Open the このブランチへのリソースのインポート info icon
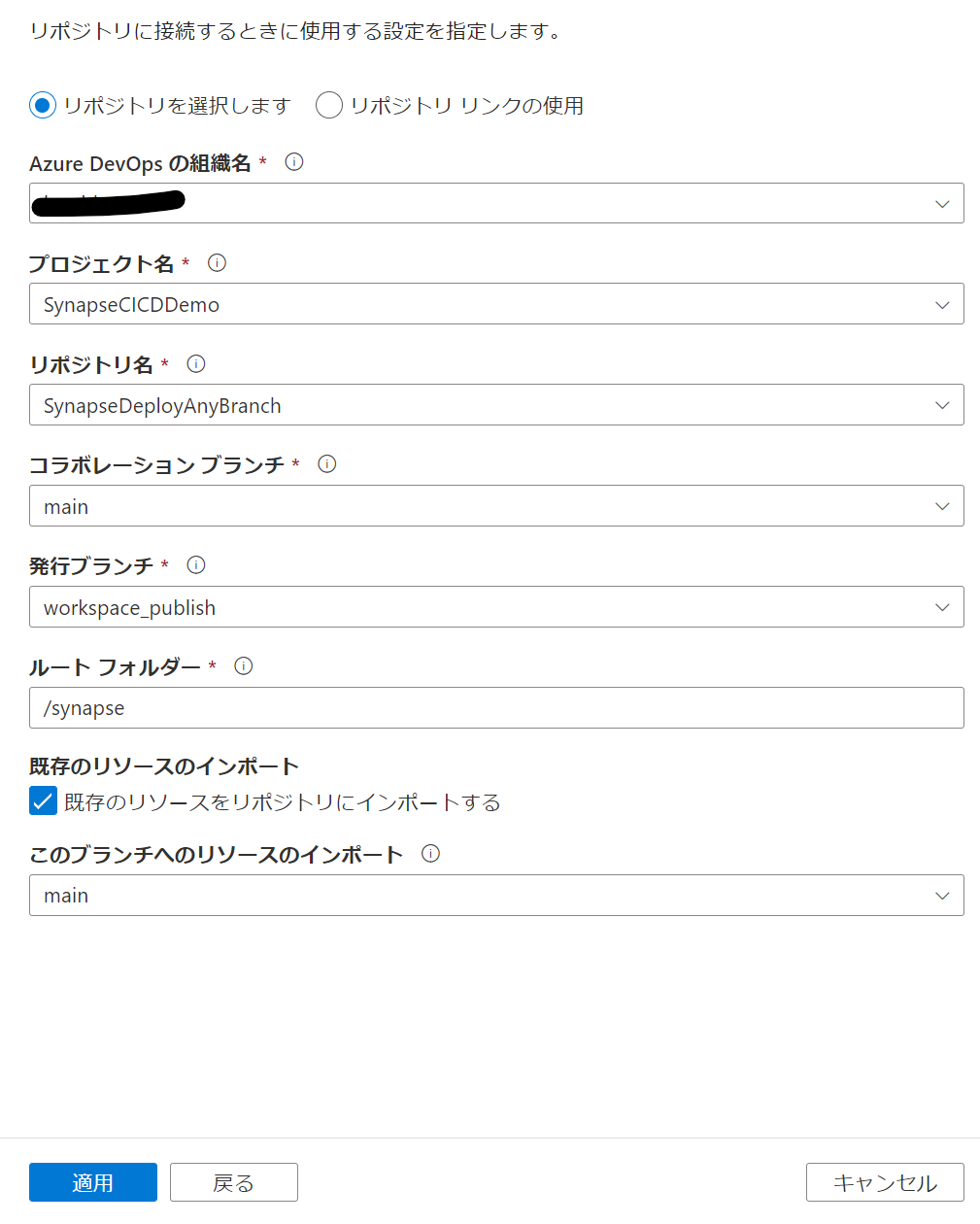Image resolution: width=980 pixels, height=1224 pixels. click(x=430, y=854)
